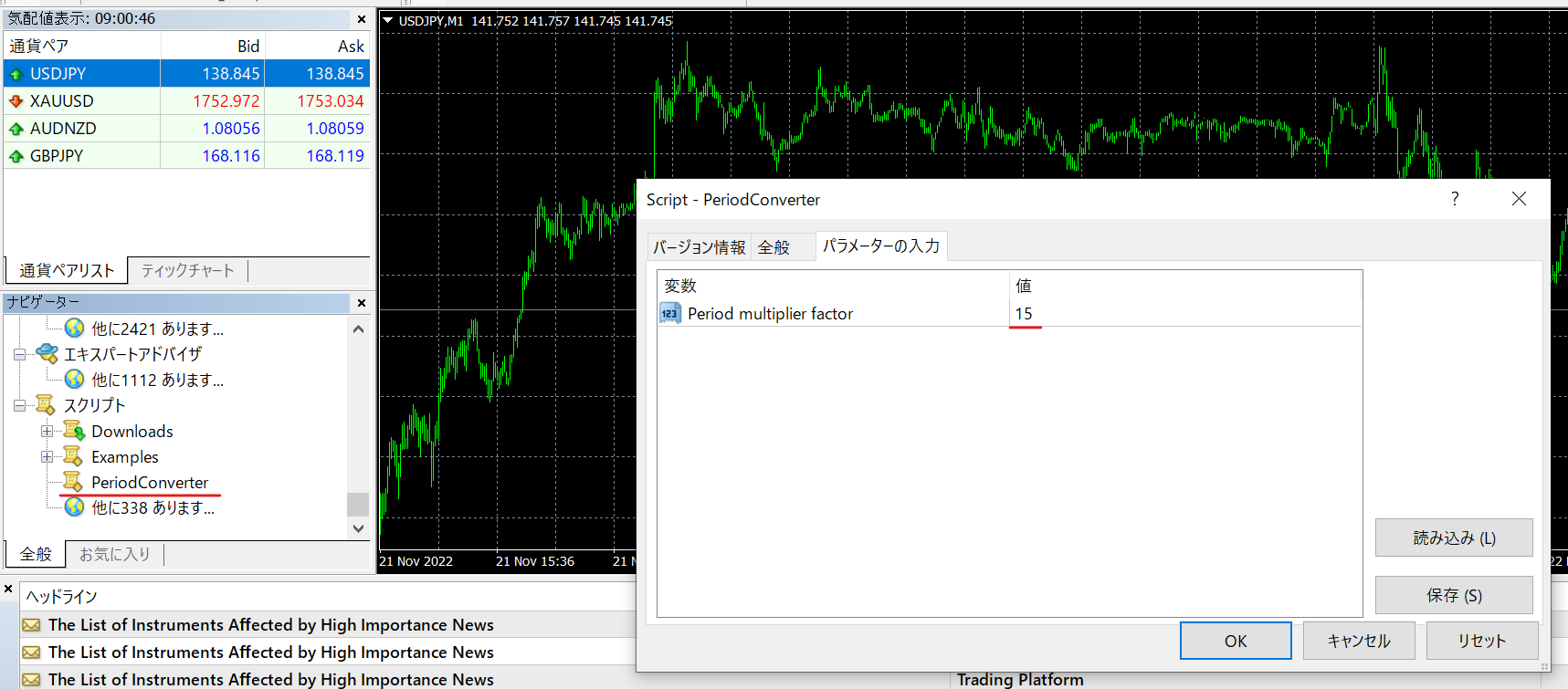Expand the Downloads script folder

click(47, 431)
